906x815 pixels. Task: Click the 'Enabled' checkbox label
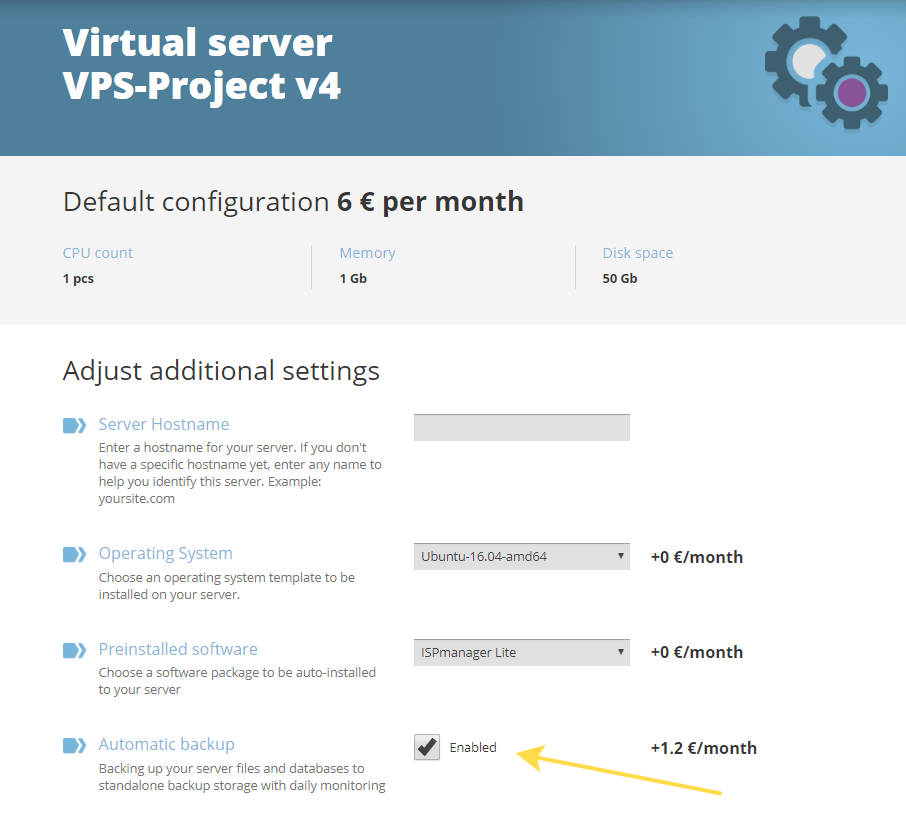tap(473, 747)
